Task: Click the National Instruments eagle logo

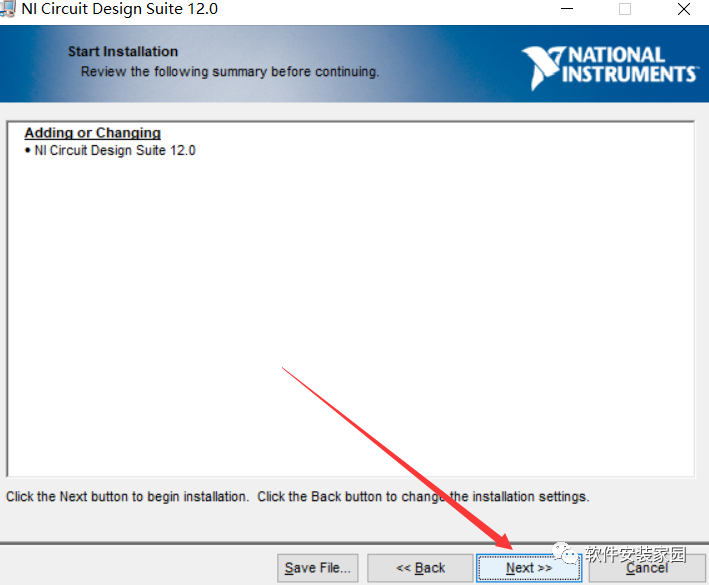Action: click(x=543, y=68)
